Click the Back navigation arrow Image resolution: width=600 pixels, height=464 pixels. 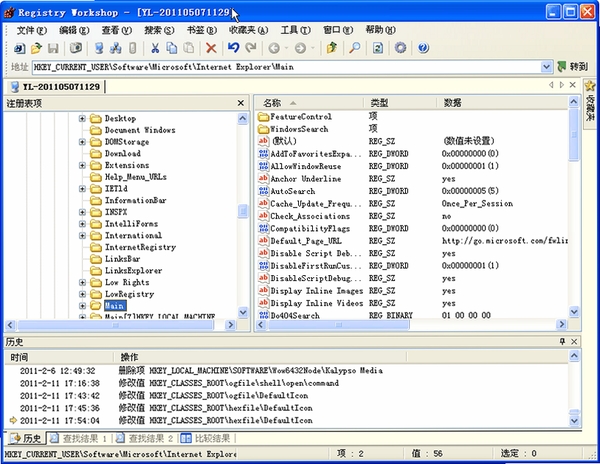[274, 48]
